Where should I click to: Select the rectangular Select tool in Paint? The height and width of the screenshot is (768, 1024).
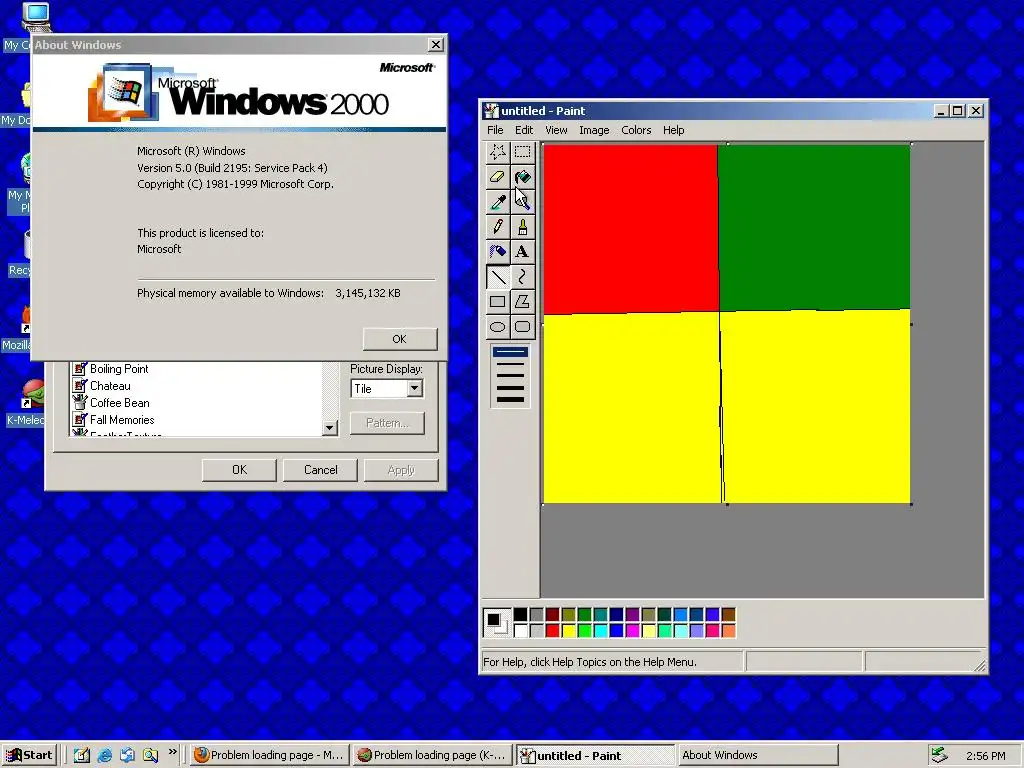(522, 152)
